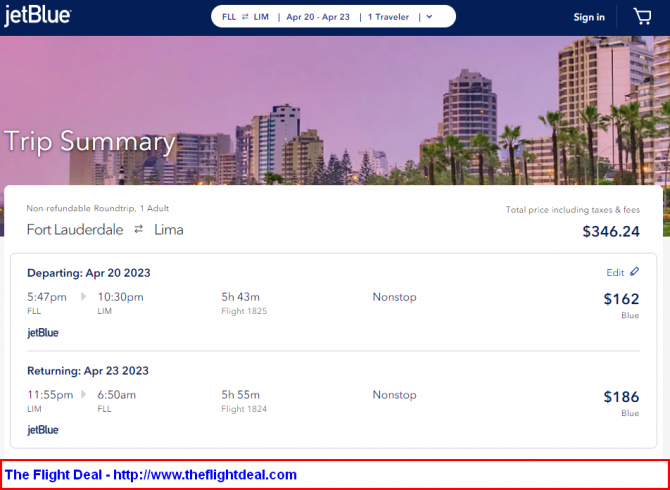
Task: Expand the search summary chevron
Action: click(x=429, y=17)
